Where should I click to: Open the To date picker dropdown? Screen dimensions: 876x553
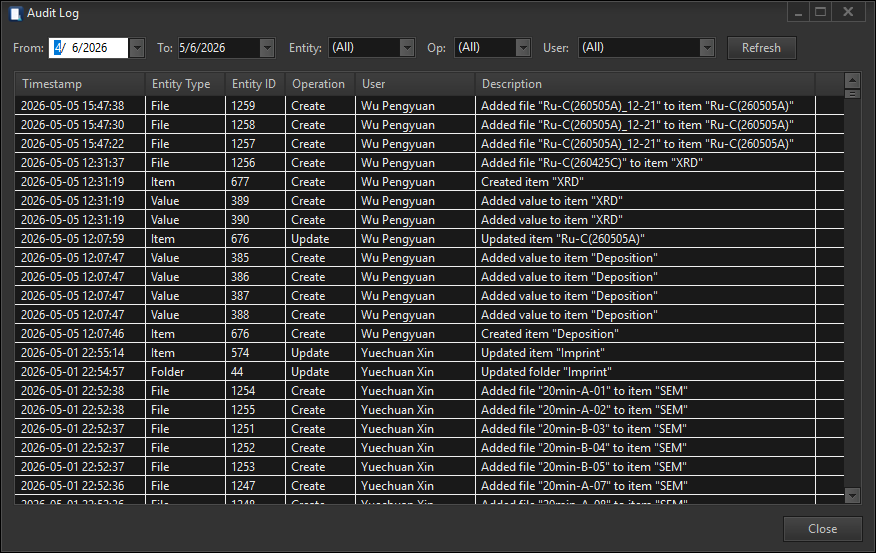[268, 48]
